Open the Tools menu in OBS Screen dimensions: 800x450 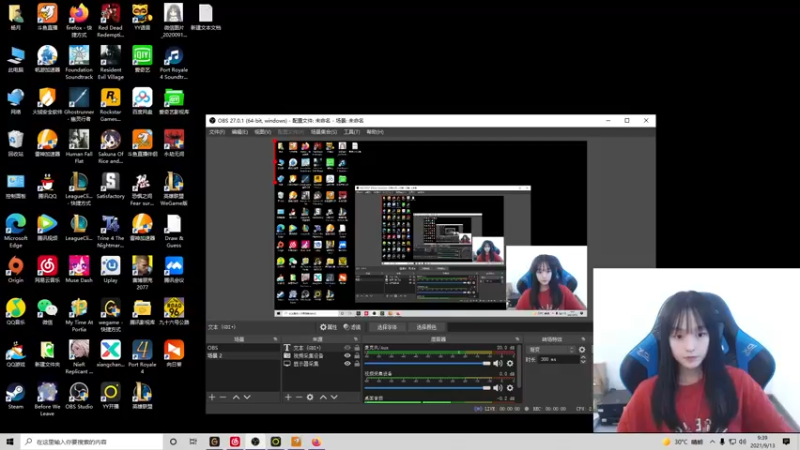pos(352,132)
